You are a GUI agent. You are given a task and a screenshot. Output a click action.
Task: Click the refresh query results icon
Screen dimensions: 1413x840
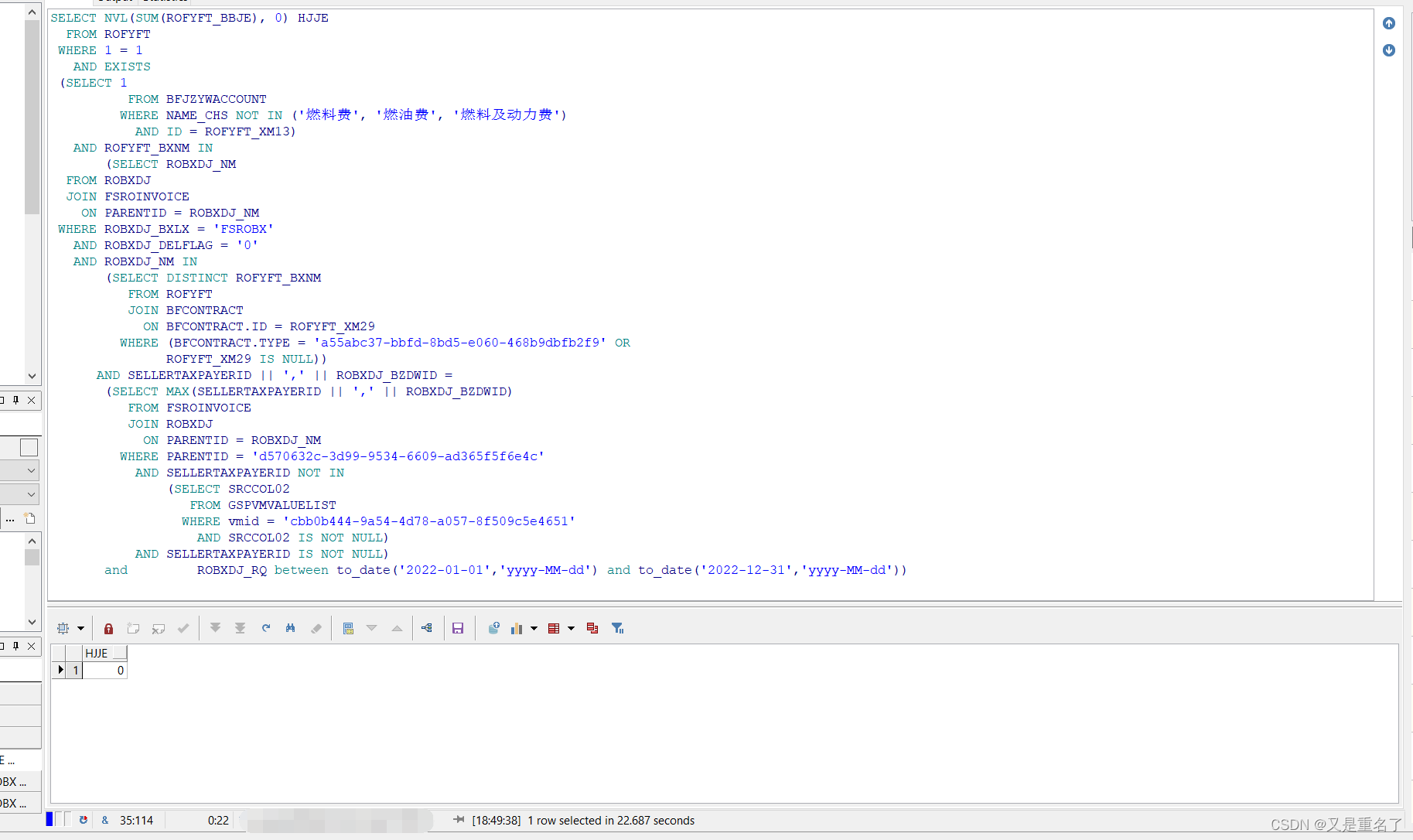[x=265, y=629]
